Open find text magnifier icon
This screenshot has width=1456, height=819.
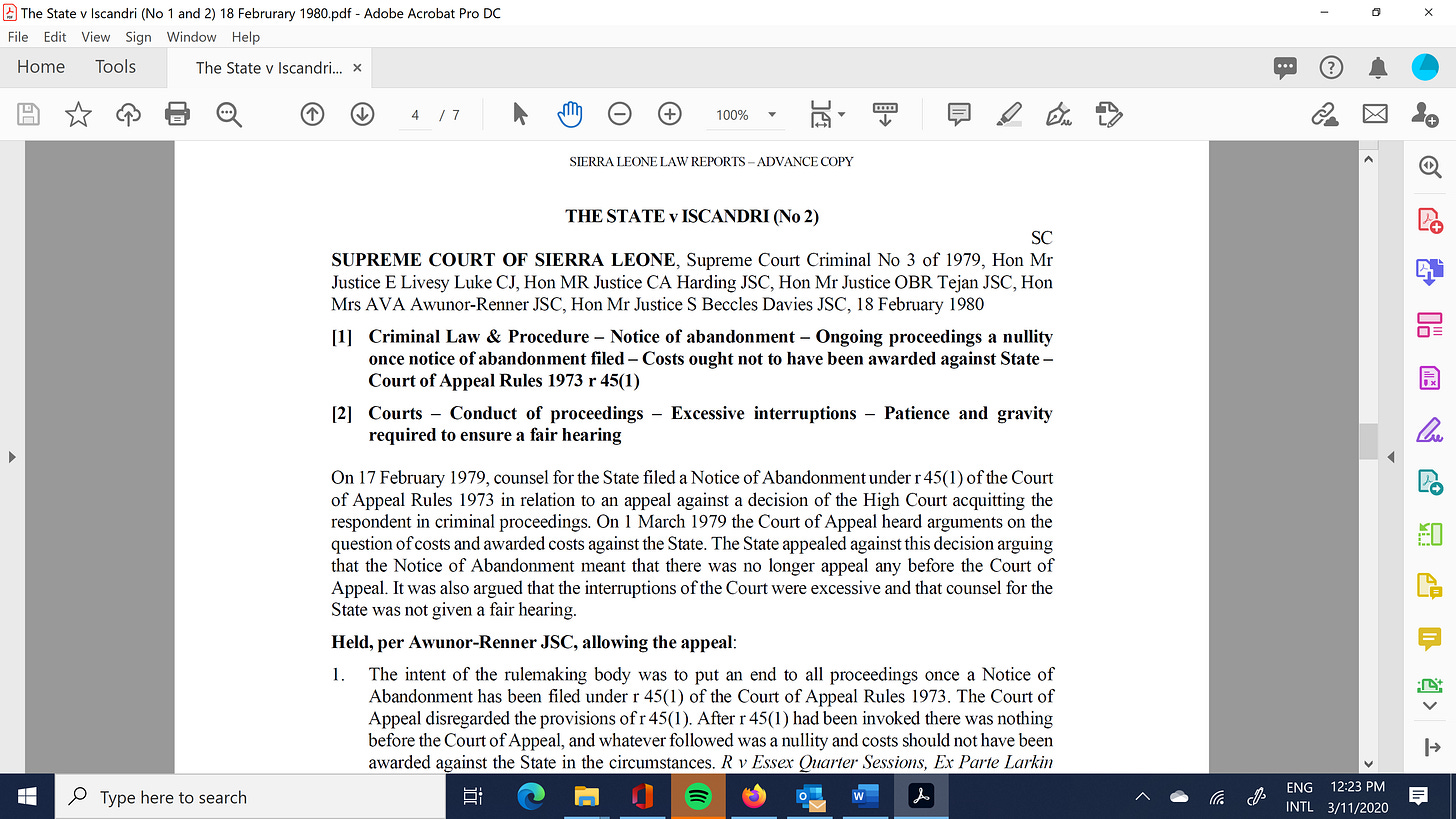click(x=229, y=115)
